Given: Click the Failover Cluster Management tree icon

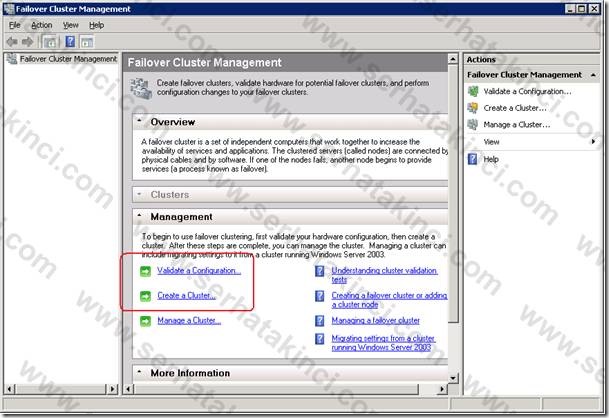Looking at the screenshot, I should [12, 59].
